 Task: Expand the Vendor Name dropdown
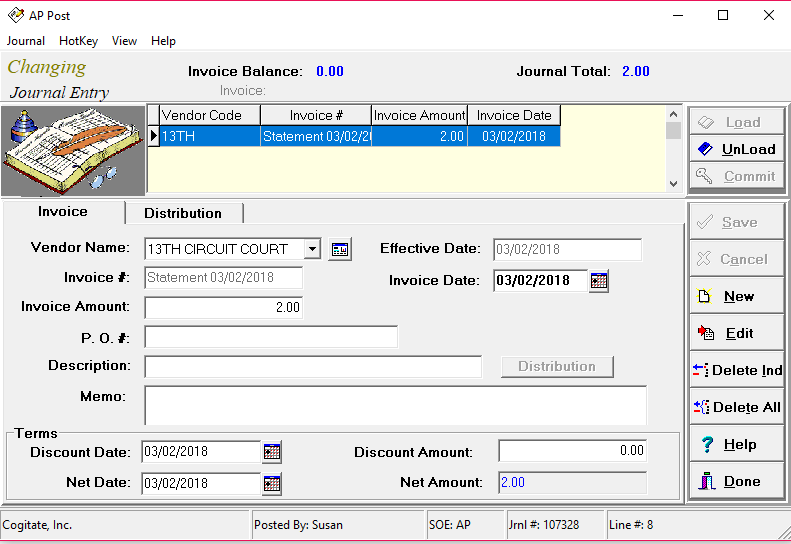click(x=312, y=249)
